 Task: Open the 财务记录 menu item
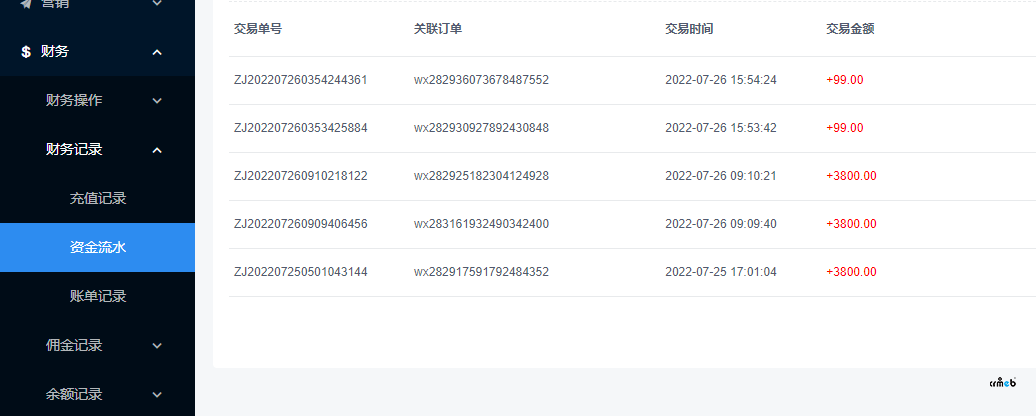click(97, 149)
